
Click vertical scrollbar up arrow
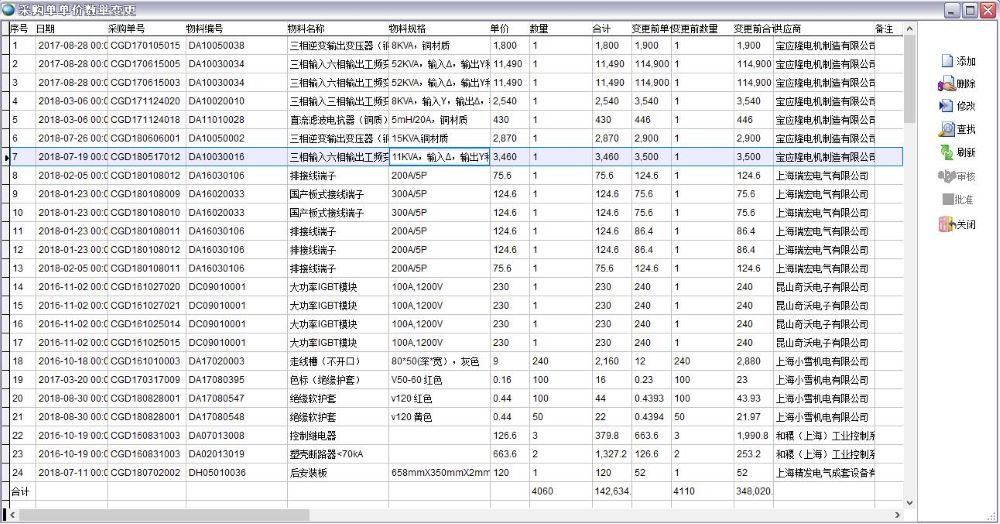(x=909, y=29)
